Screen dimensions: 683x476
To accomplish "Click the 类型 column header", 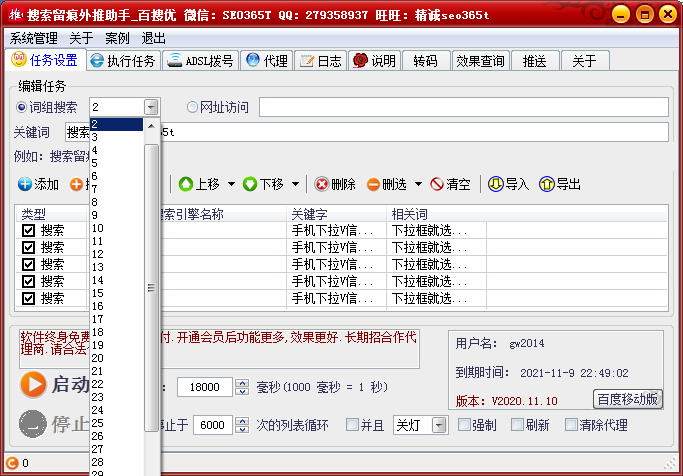I will click(x=52, y=214).
